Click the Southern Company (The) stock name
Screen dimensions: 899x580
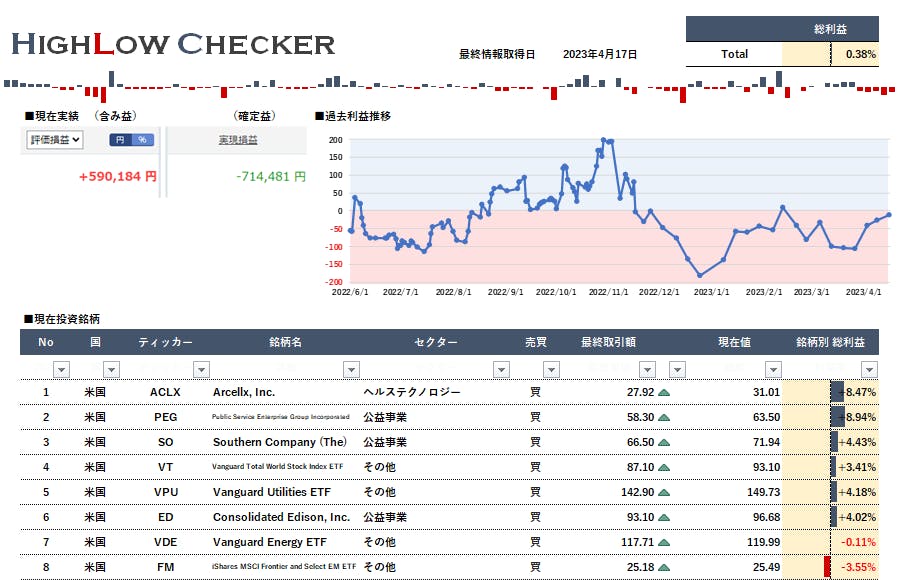point(279,442)
